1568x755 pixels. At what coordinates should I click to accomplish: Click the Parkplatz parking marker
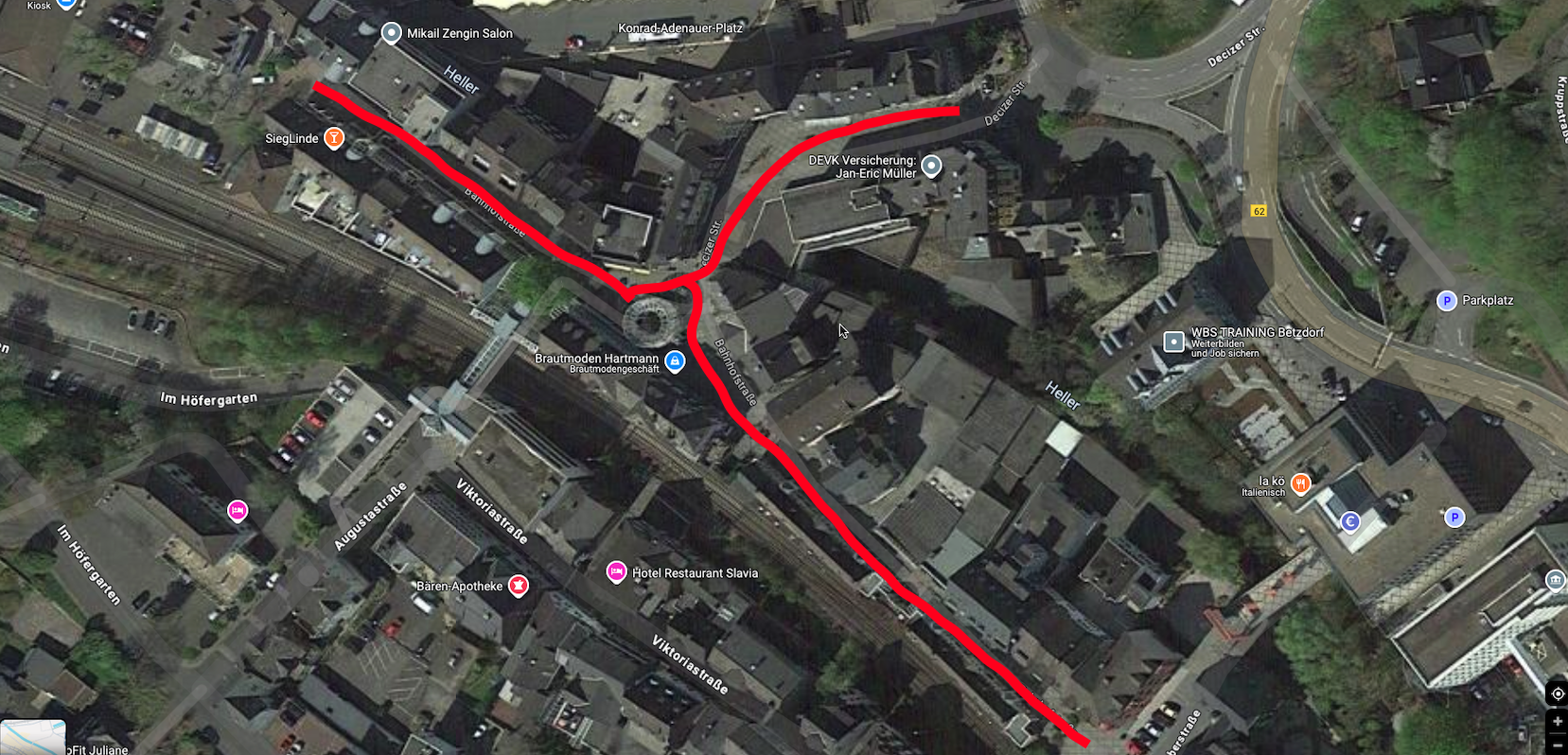click(1446, 301)
